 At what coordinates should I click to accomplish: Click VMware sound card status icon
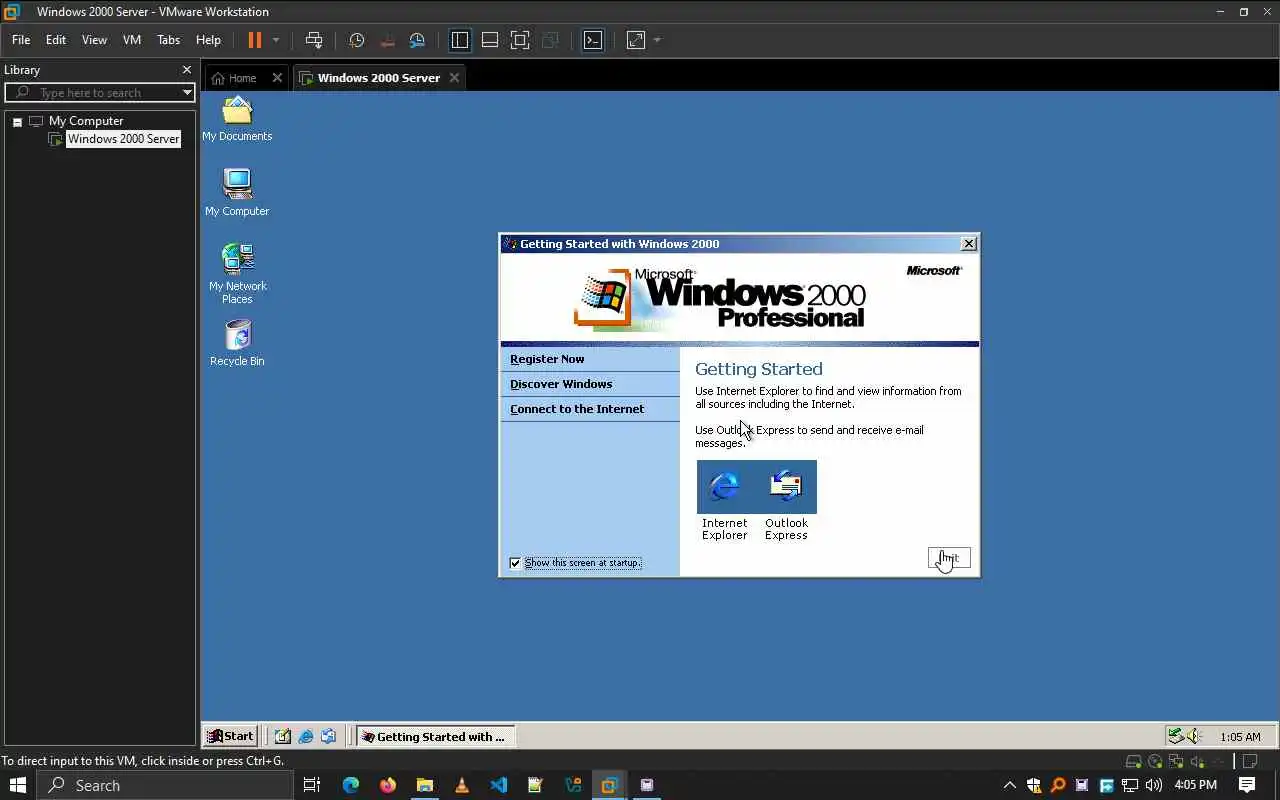point(1198,762)
